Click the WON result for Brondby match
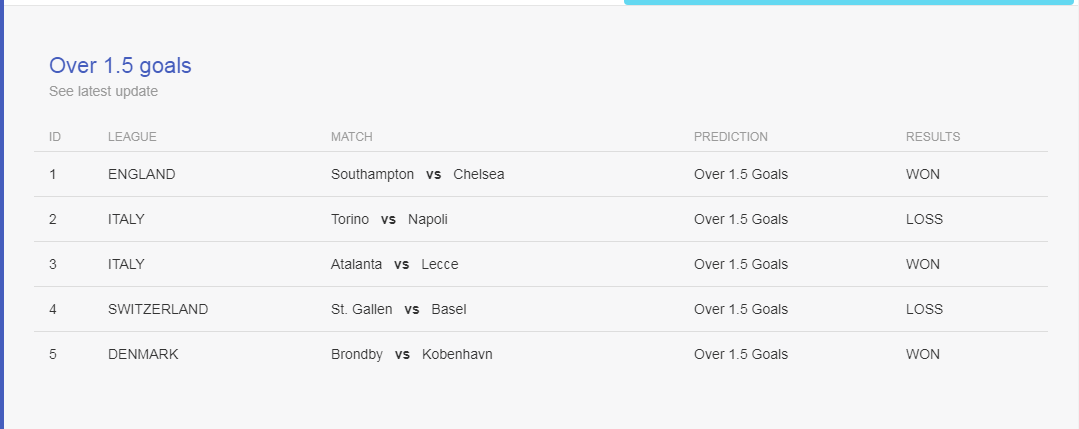 pos(923,354)
